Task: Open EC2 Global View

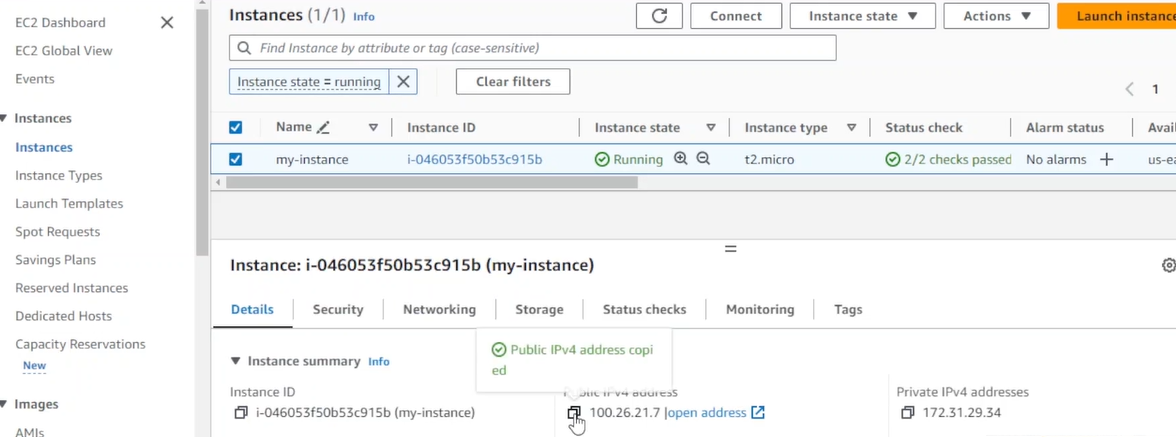Action: coord(64,51)
